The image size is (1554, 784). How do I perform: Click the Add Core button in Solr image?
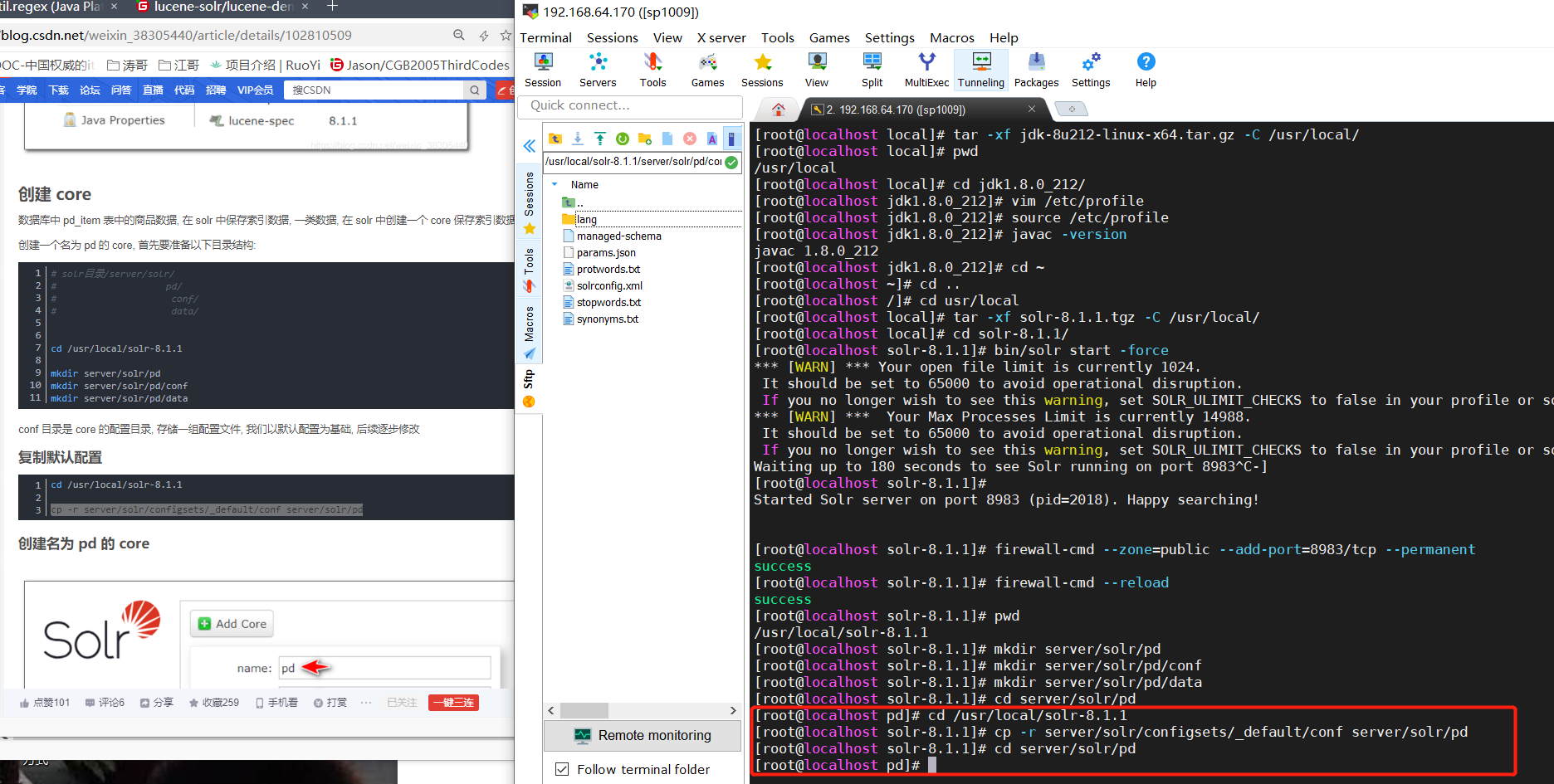(233, 624)
